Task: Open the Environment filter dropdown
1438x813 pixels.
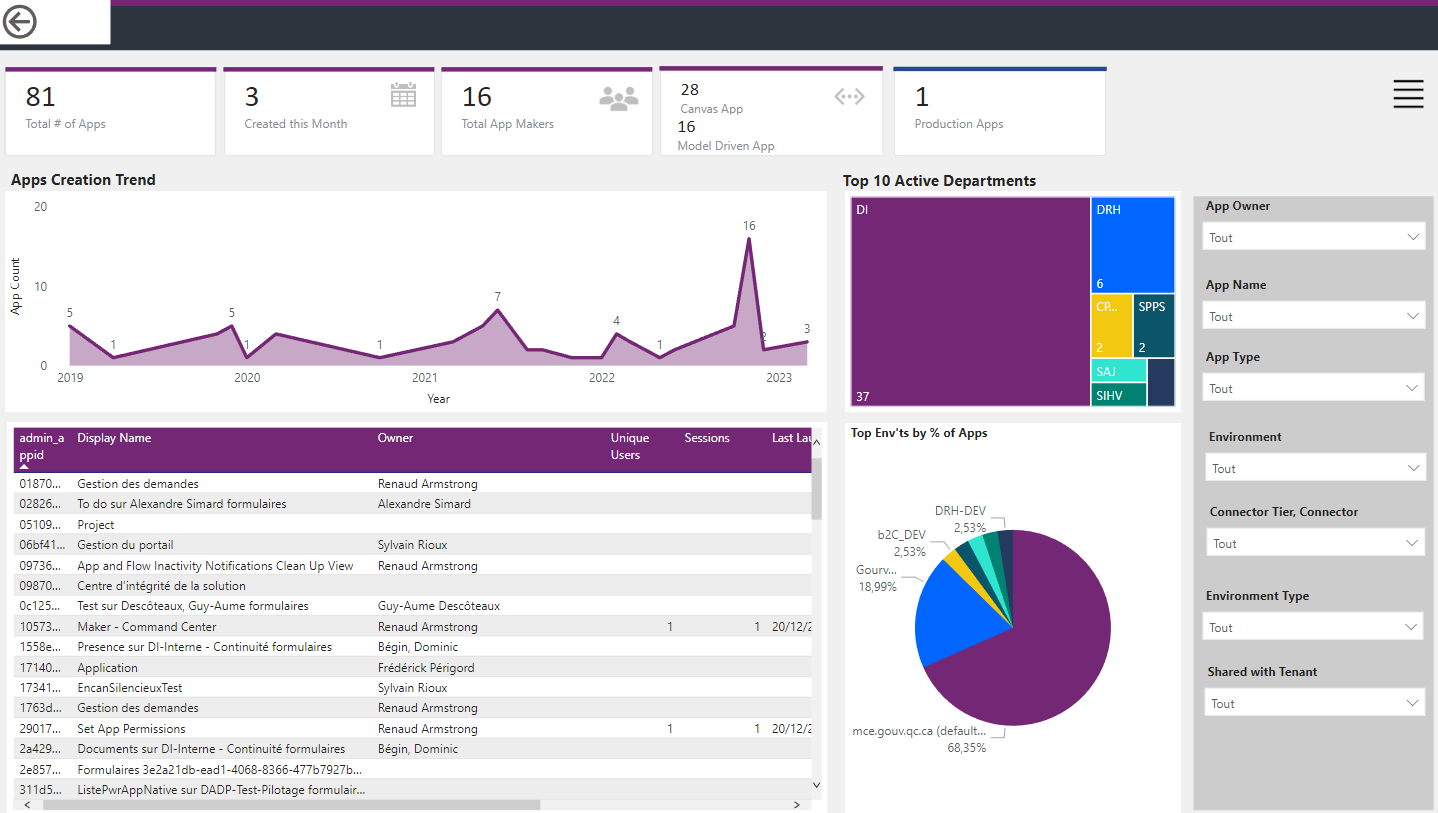Action: click(1316, 468)
